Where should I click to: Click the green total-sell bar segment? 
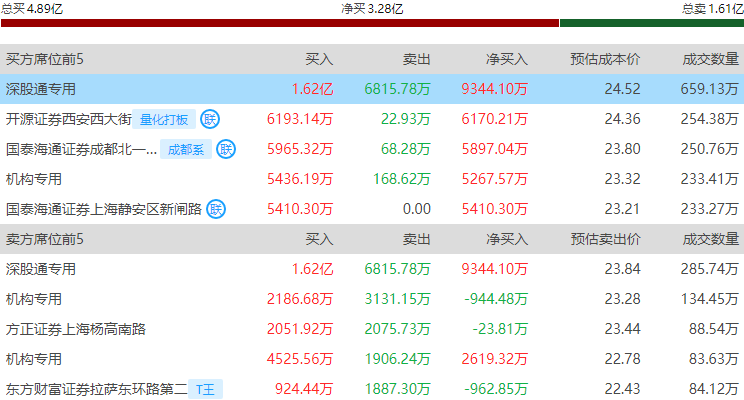tap(652, 23)
